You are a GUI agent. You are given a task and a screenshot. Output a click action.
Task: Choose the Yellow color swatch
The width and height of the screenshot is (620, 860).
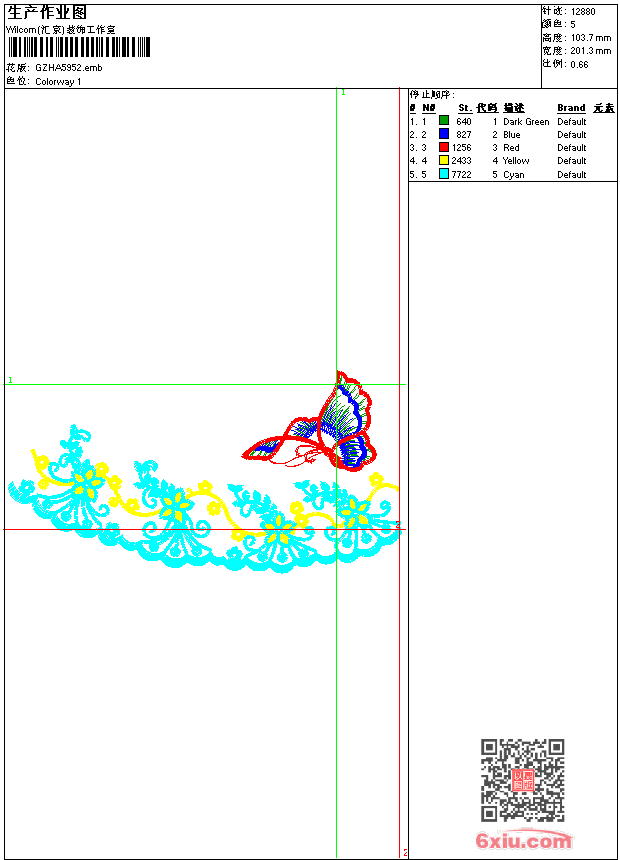click(444, 160)
